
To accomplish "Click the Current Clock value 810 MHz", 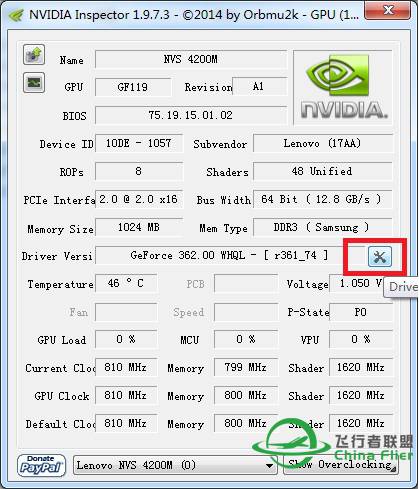I will coord(126,367).
